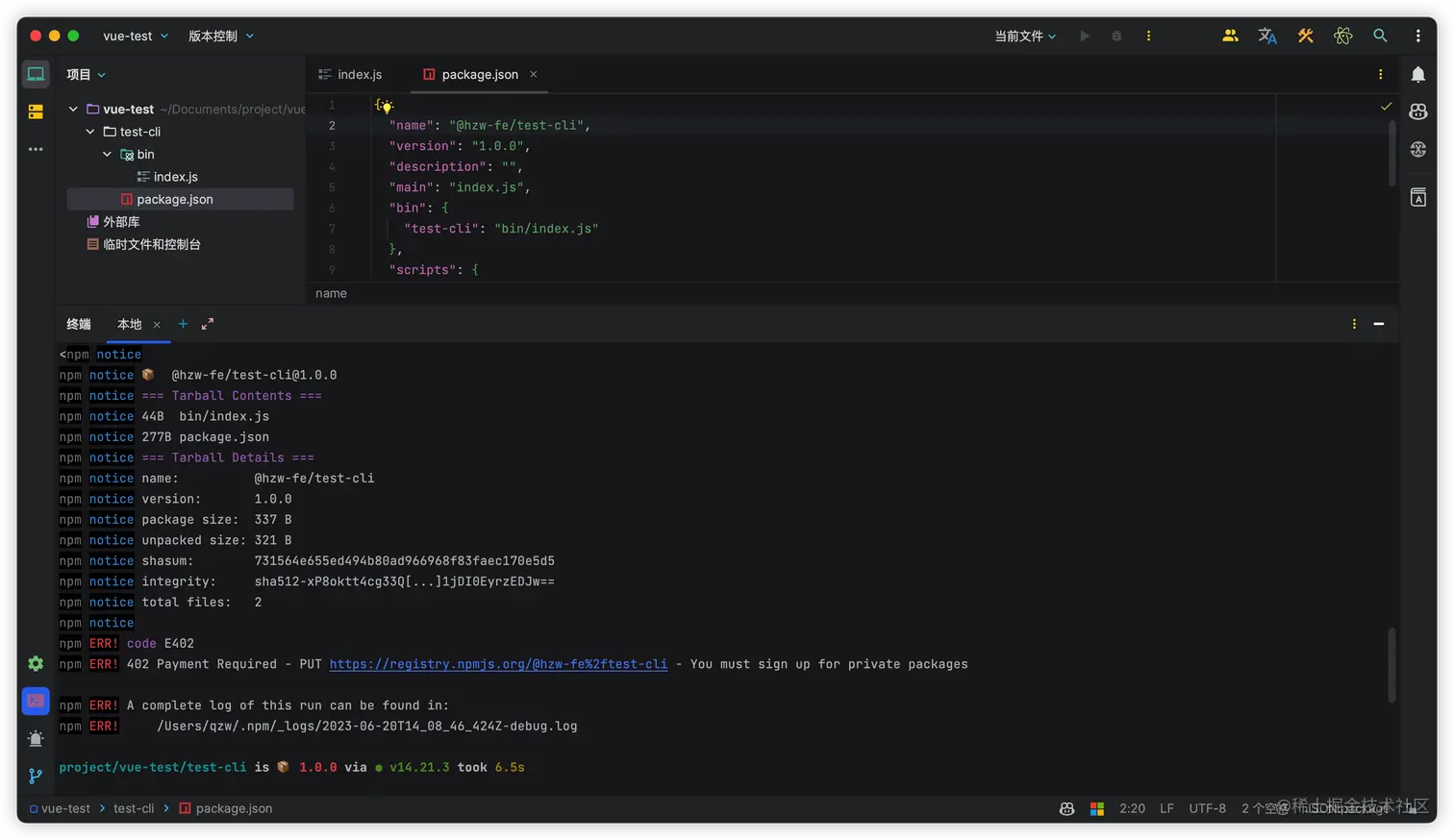
Task: Open Code With Me people icon
Action: 1230,36
